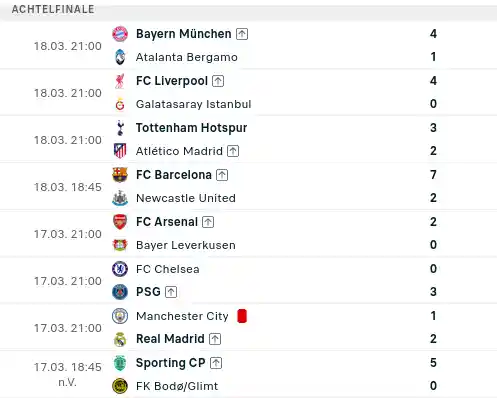Click the Newcastle United crest
Screen dimensions: 497x398
[x=120, y=198]
